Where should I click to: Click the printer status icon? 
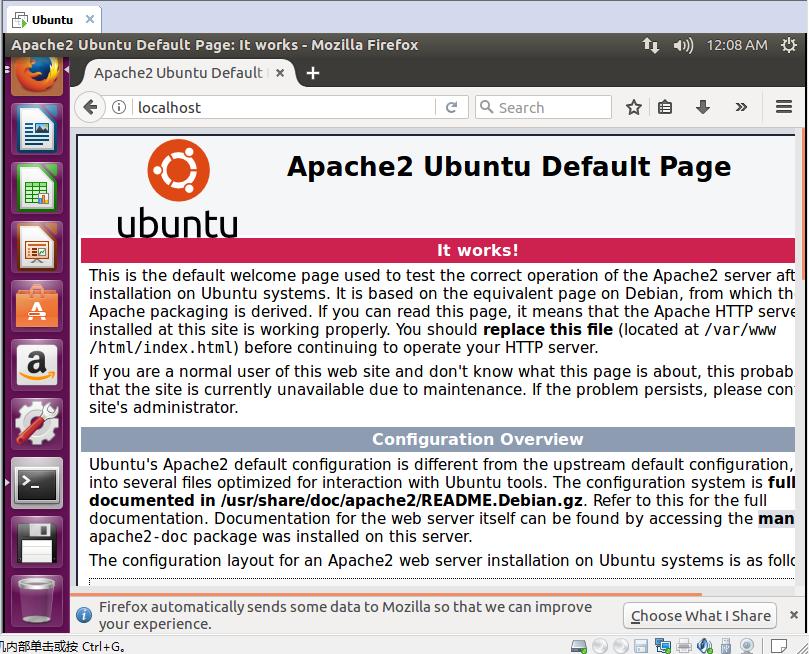point(684,646)
